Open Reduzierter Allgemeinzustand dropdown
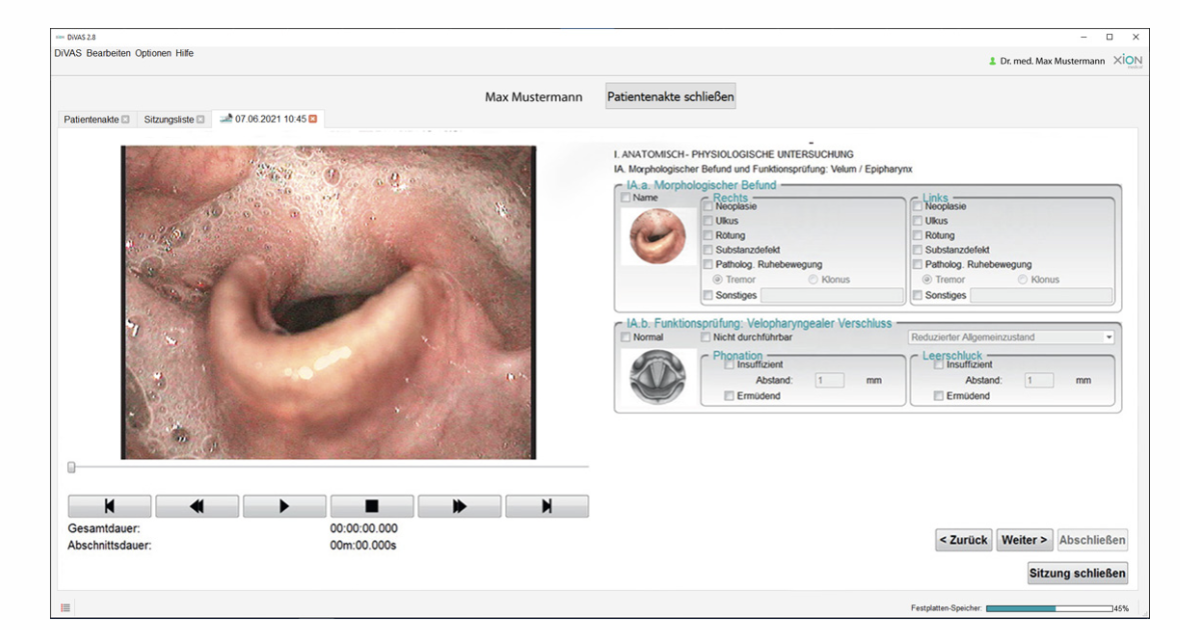1180x630 pixels. (1011, 338)
